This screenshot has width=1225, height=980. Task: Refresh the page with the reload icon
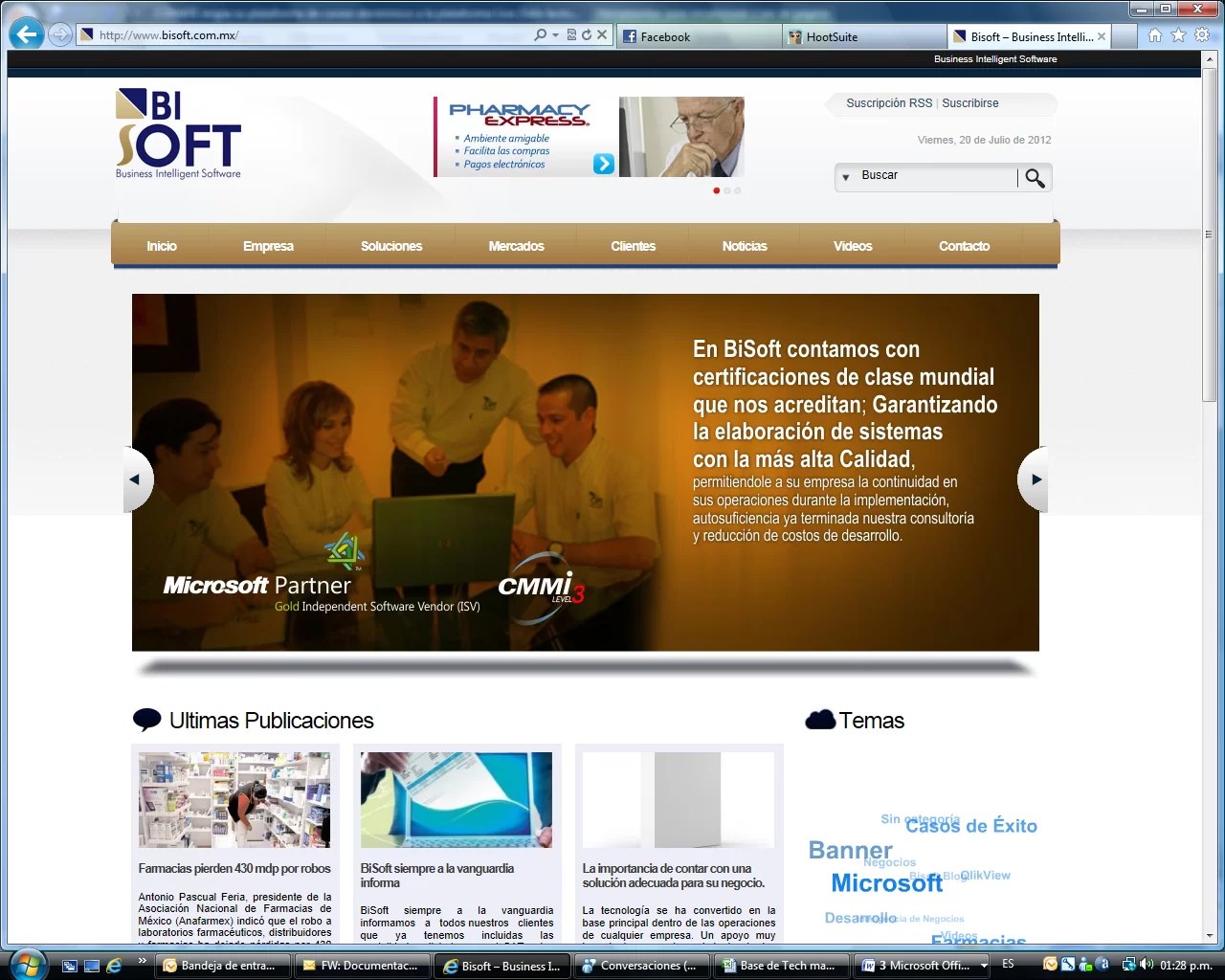(587, 34)
